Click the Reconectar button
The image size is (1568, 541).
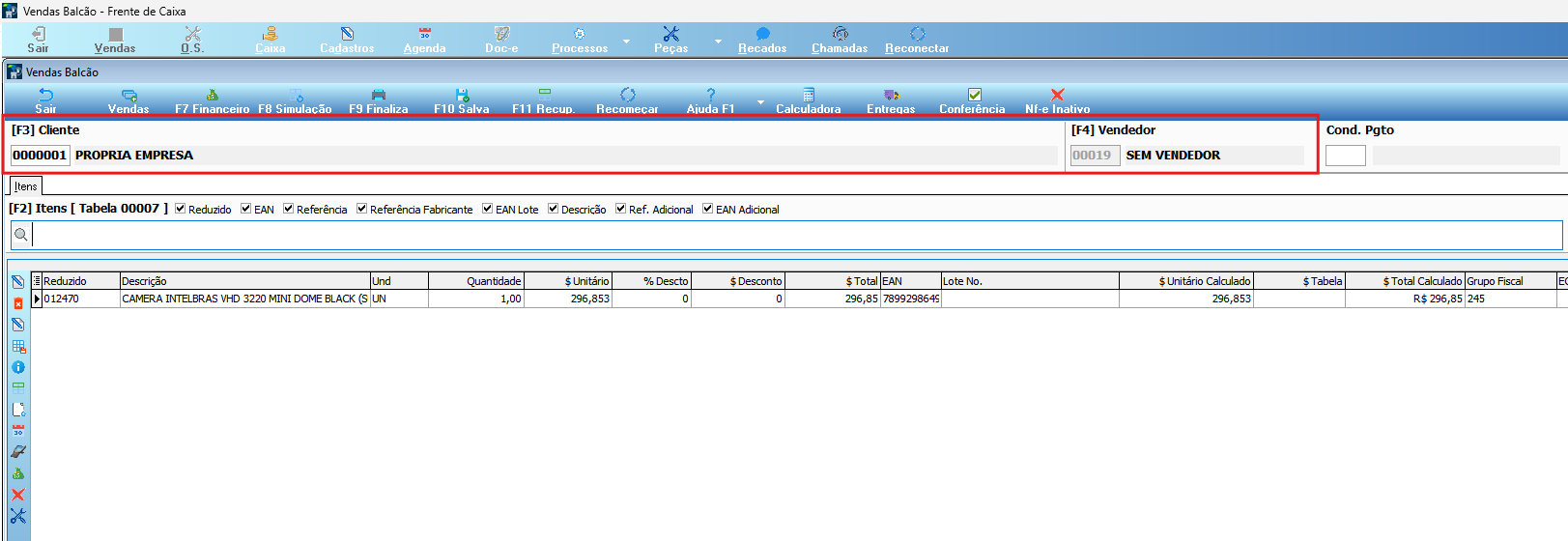tap(917, 40)
